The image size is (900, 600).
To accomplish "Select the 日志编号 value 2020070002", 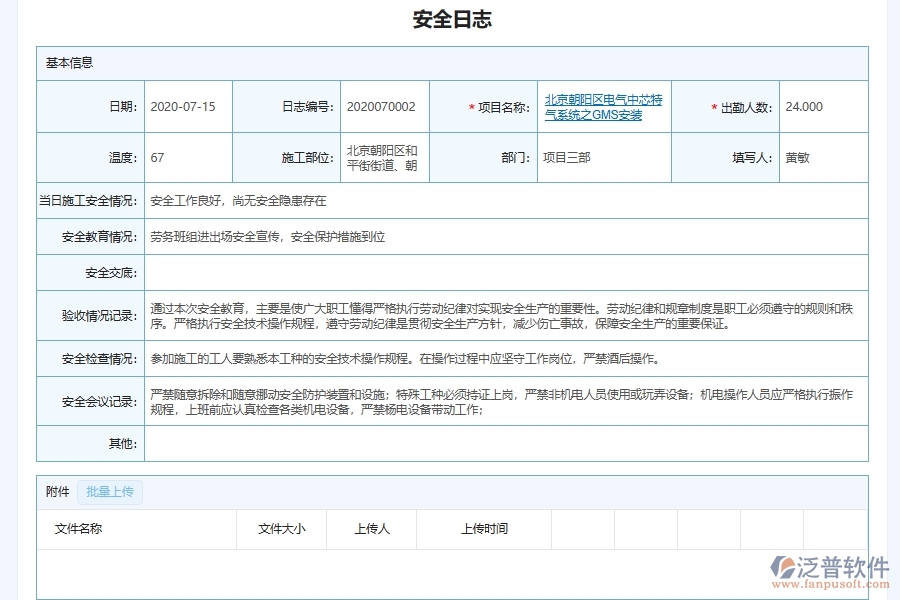I will [383, 107].
